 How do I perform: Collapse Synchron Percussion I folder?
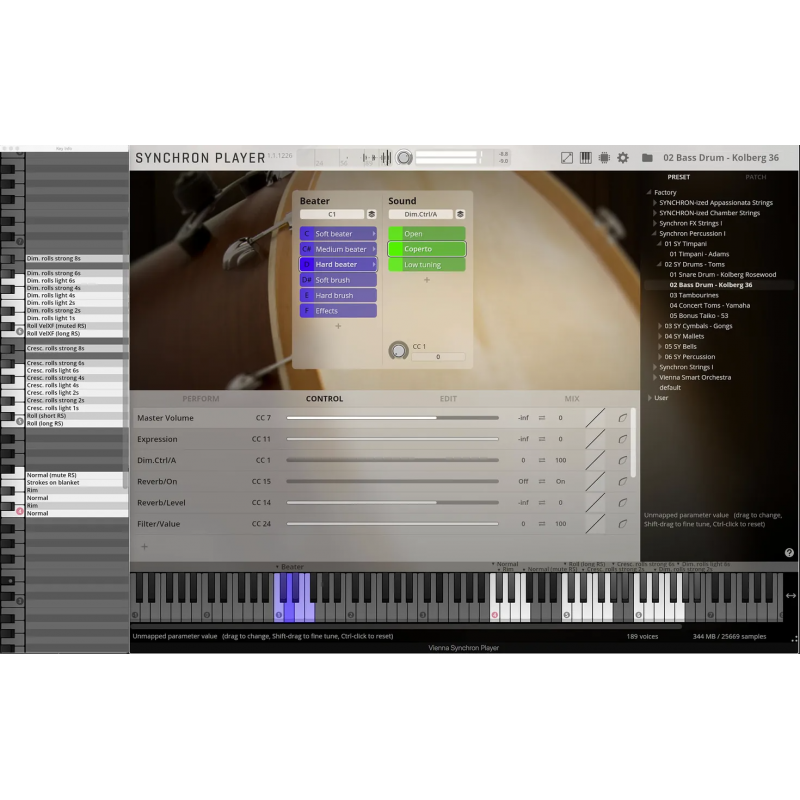[654, 233]
